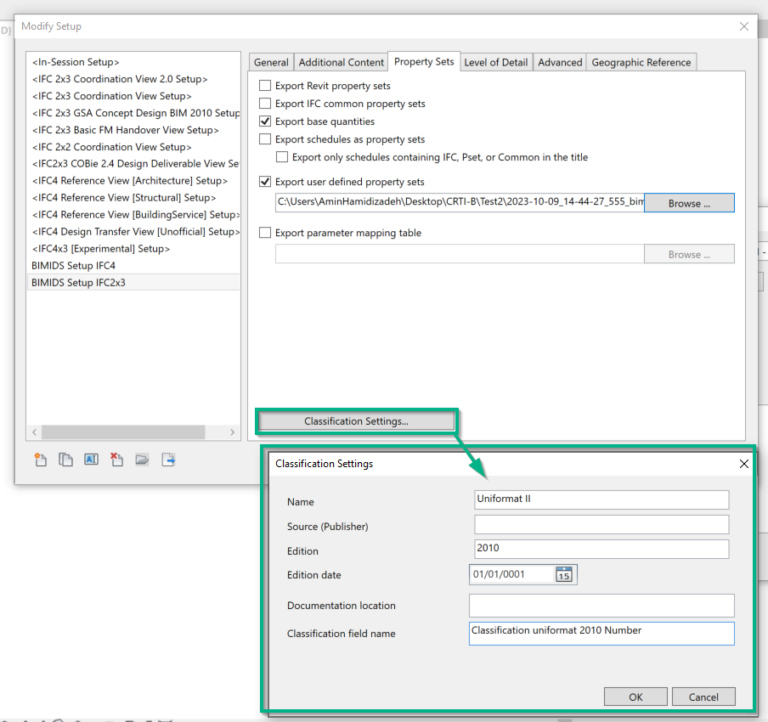Image resolution: width=768 pixels, height=722 pixels.
Task: Click the export setup icon
Action: [x=169, y=460]
